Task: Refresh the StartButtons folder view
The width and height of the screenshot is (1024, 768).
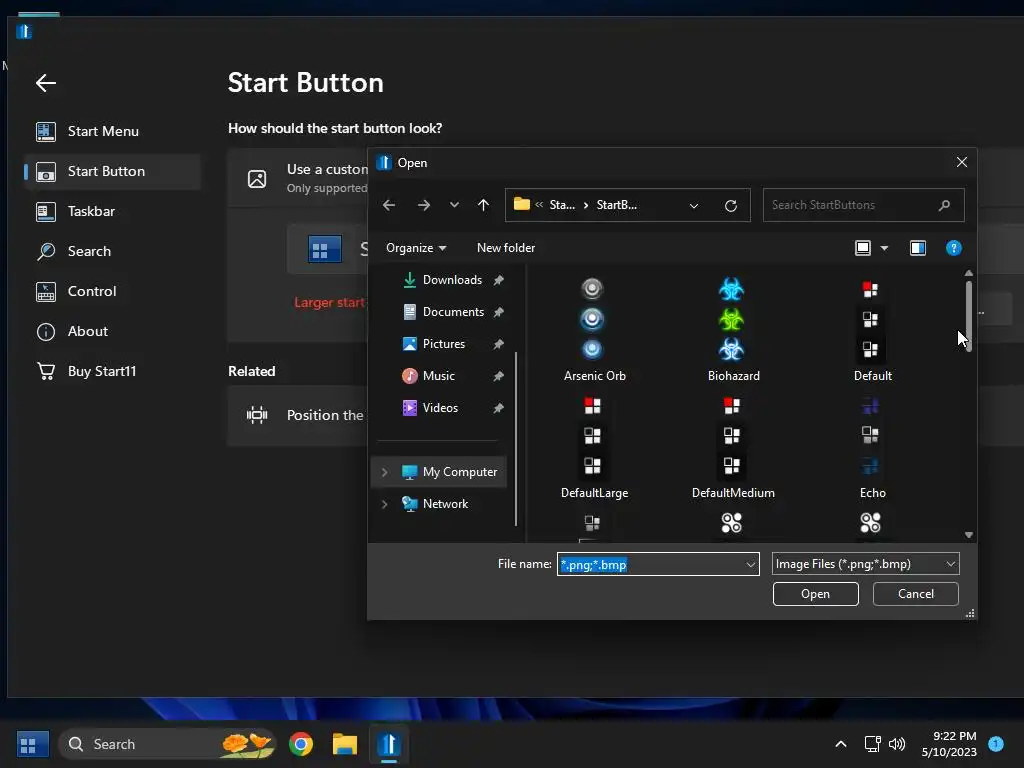Action: pyautogui.click(x=731, y=206)
